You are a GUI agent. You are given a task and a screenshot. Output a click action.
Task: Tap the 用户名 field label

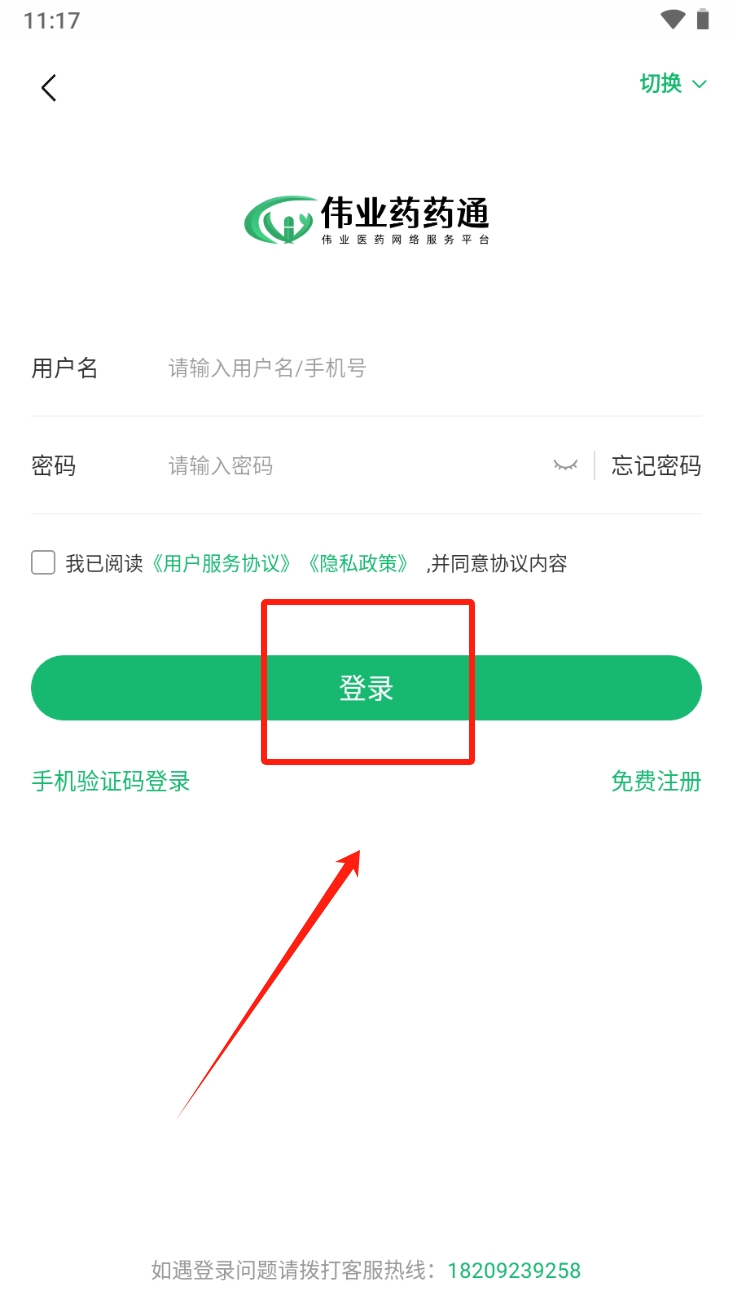point(65,368)
